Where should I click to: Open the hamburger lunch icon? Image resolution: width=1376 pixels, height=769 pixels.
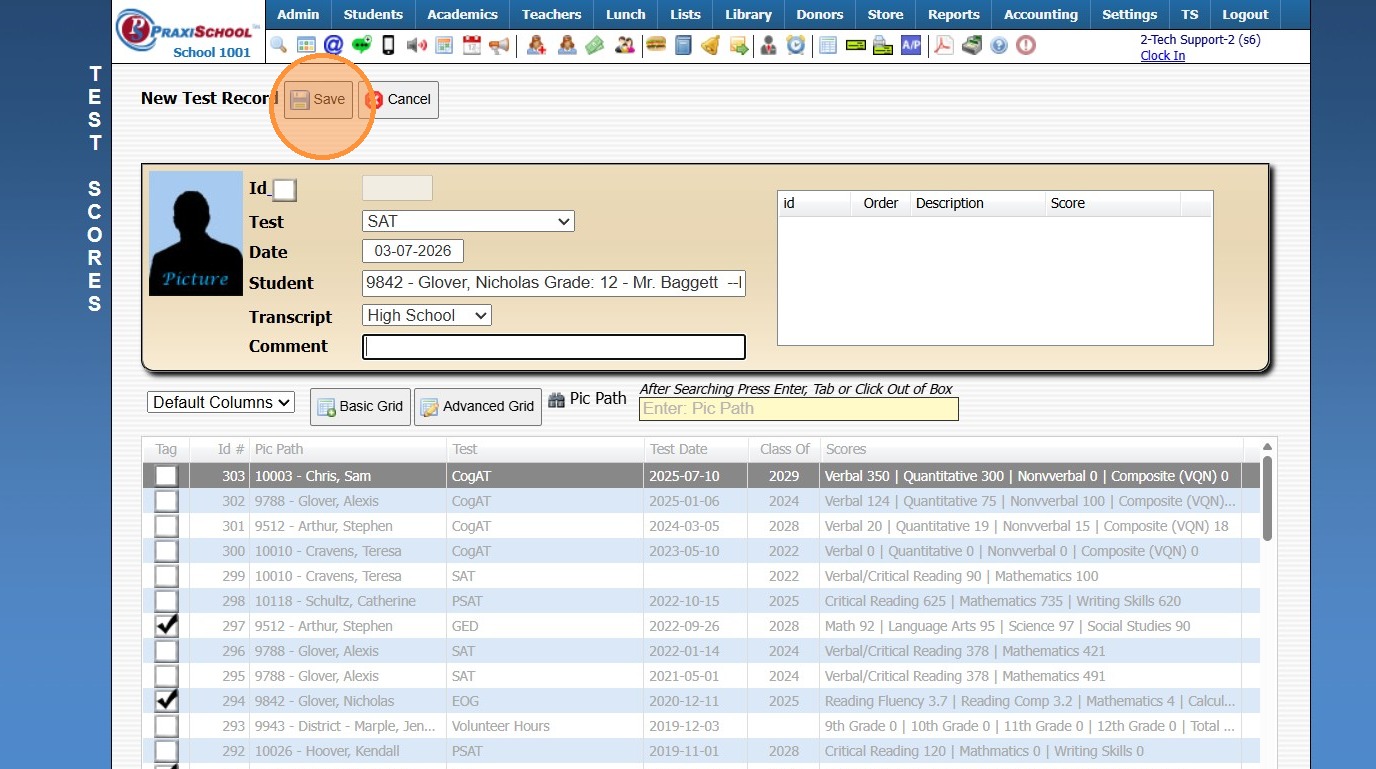point(656,45)
